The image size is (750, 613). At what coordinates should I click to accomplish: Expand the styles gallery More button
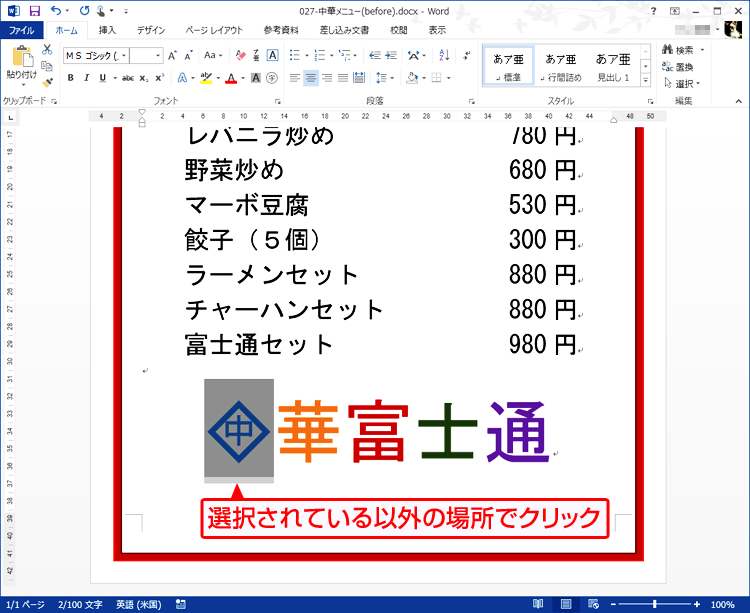pyautogui.click(x=646, y=80)
